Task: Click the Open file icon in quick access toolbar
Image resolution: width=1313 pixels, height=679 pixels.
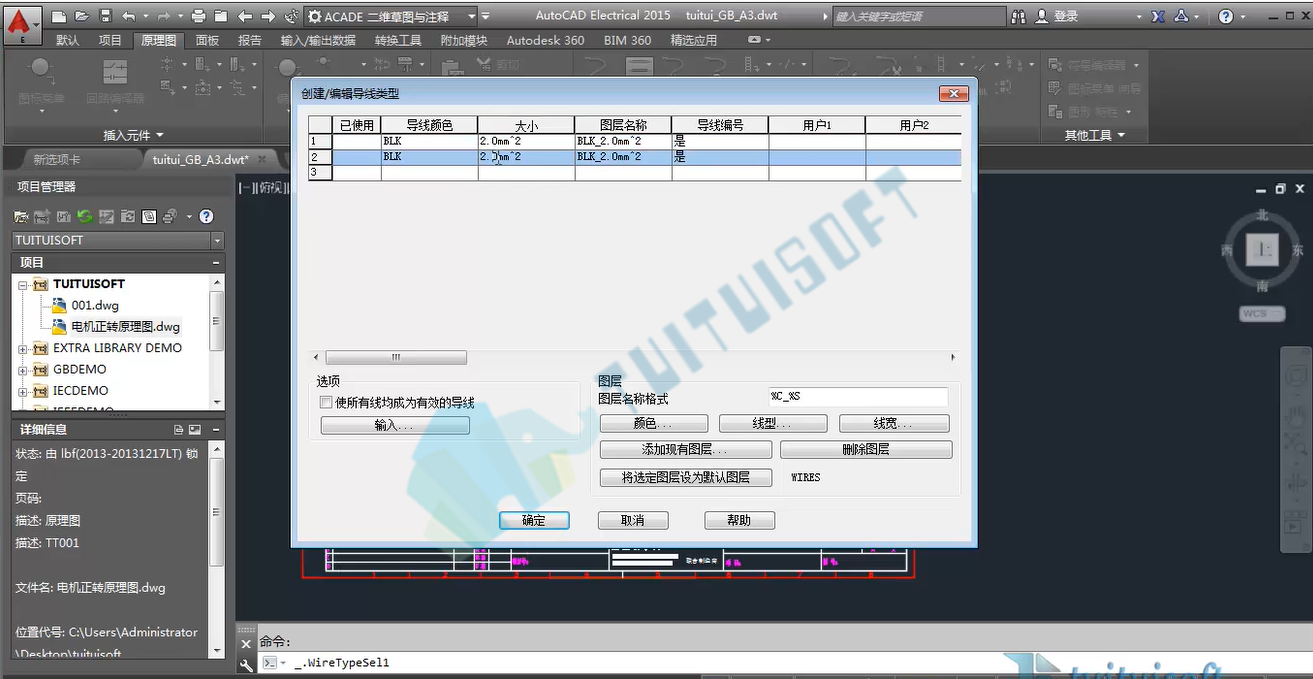Action: [80, 16]
